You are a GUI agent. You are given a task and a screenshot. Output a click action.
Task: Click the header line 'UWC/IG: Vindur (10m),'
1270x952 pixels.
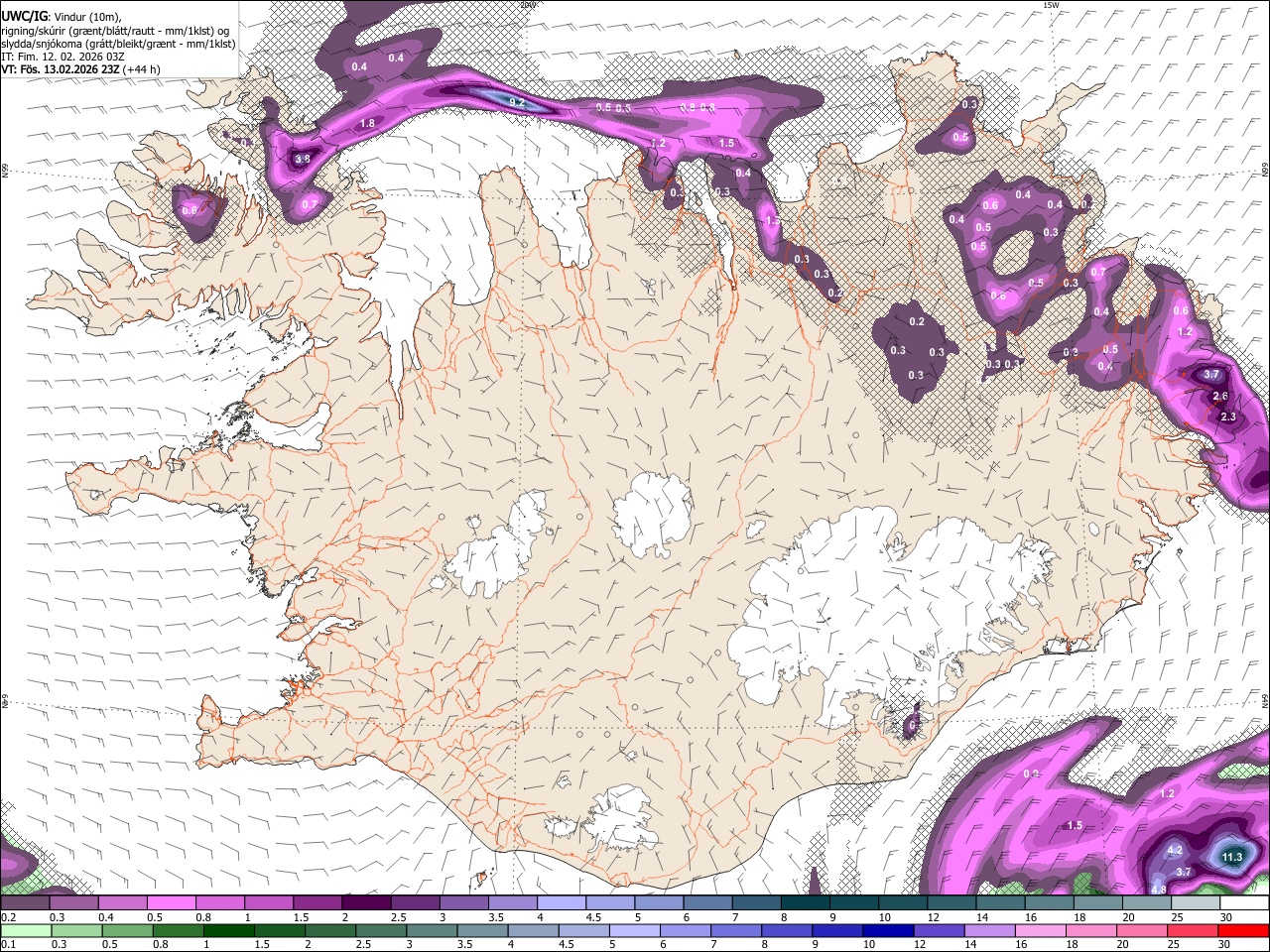[x=61, y=17]
